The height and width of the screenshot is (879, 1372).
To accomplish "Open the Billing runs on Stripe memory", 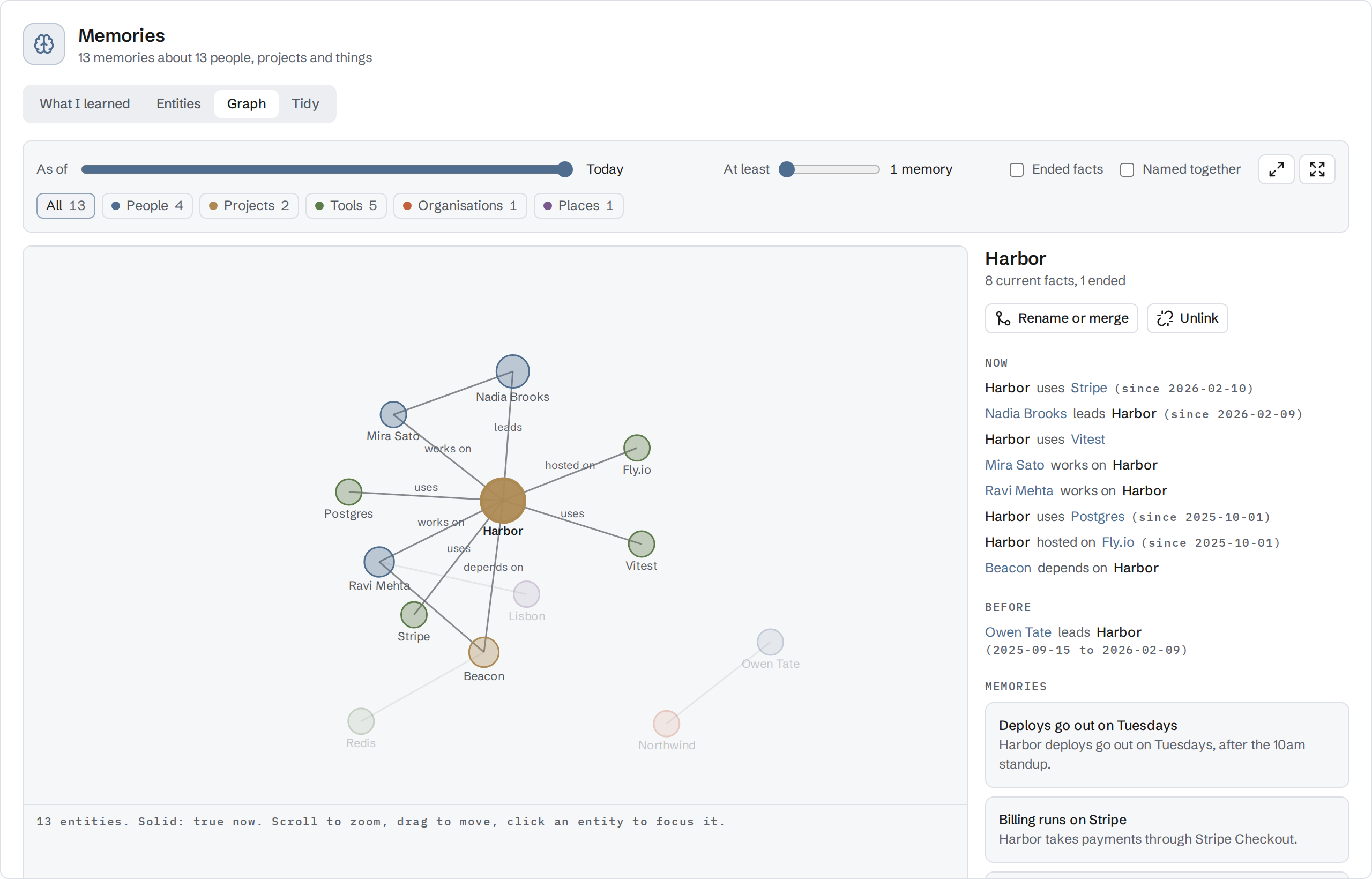I will (x=1167, y=830).
